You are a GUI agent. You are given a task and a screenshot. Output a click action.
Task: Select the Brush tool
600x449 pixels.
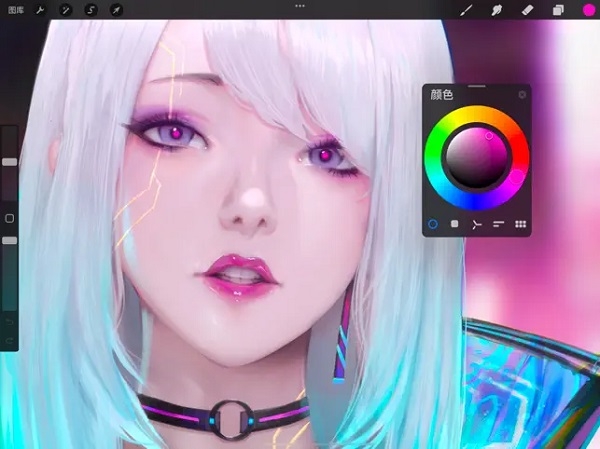pos(466,10)
